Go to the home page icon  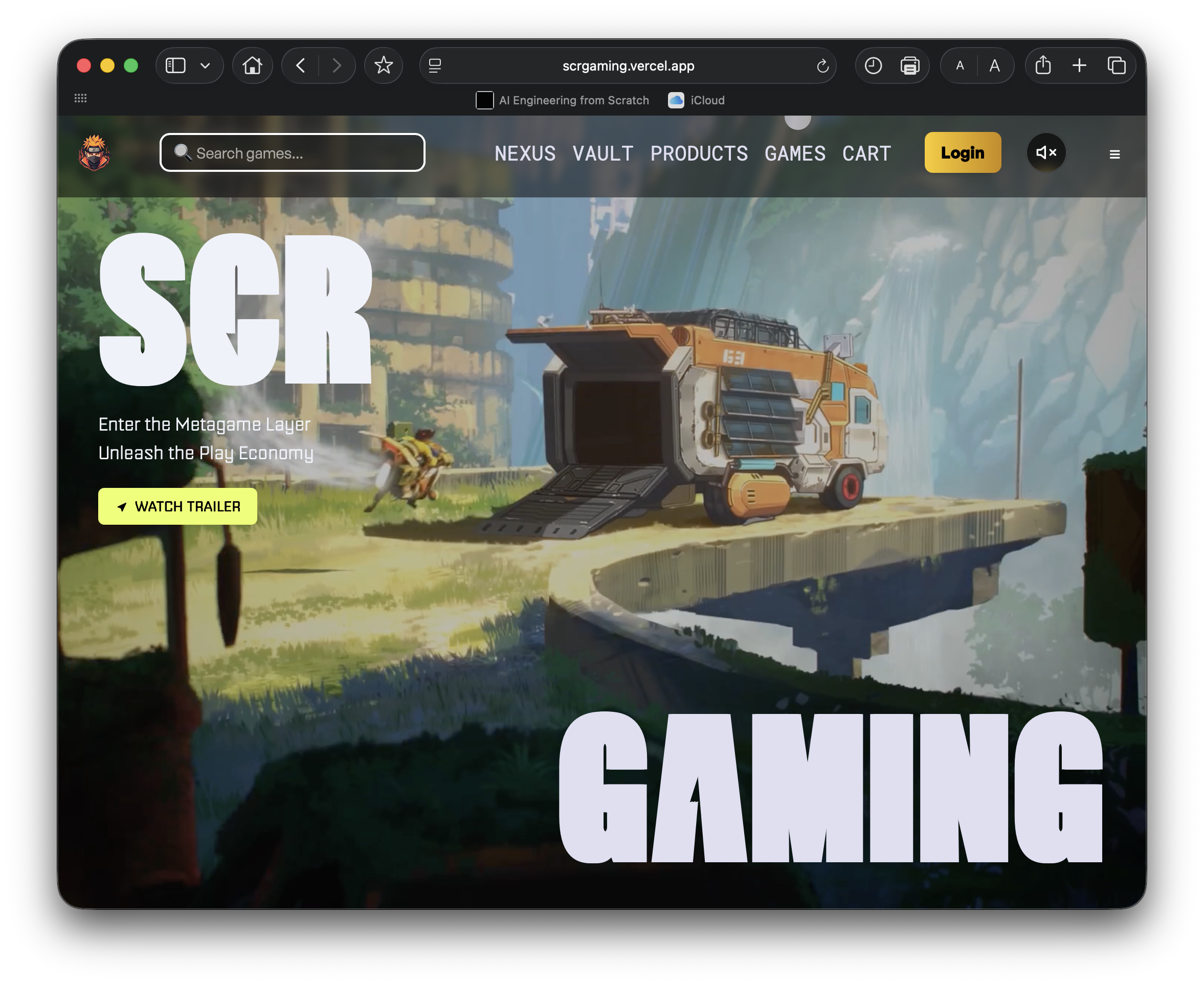point(253,66)
